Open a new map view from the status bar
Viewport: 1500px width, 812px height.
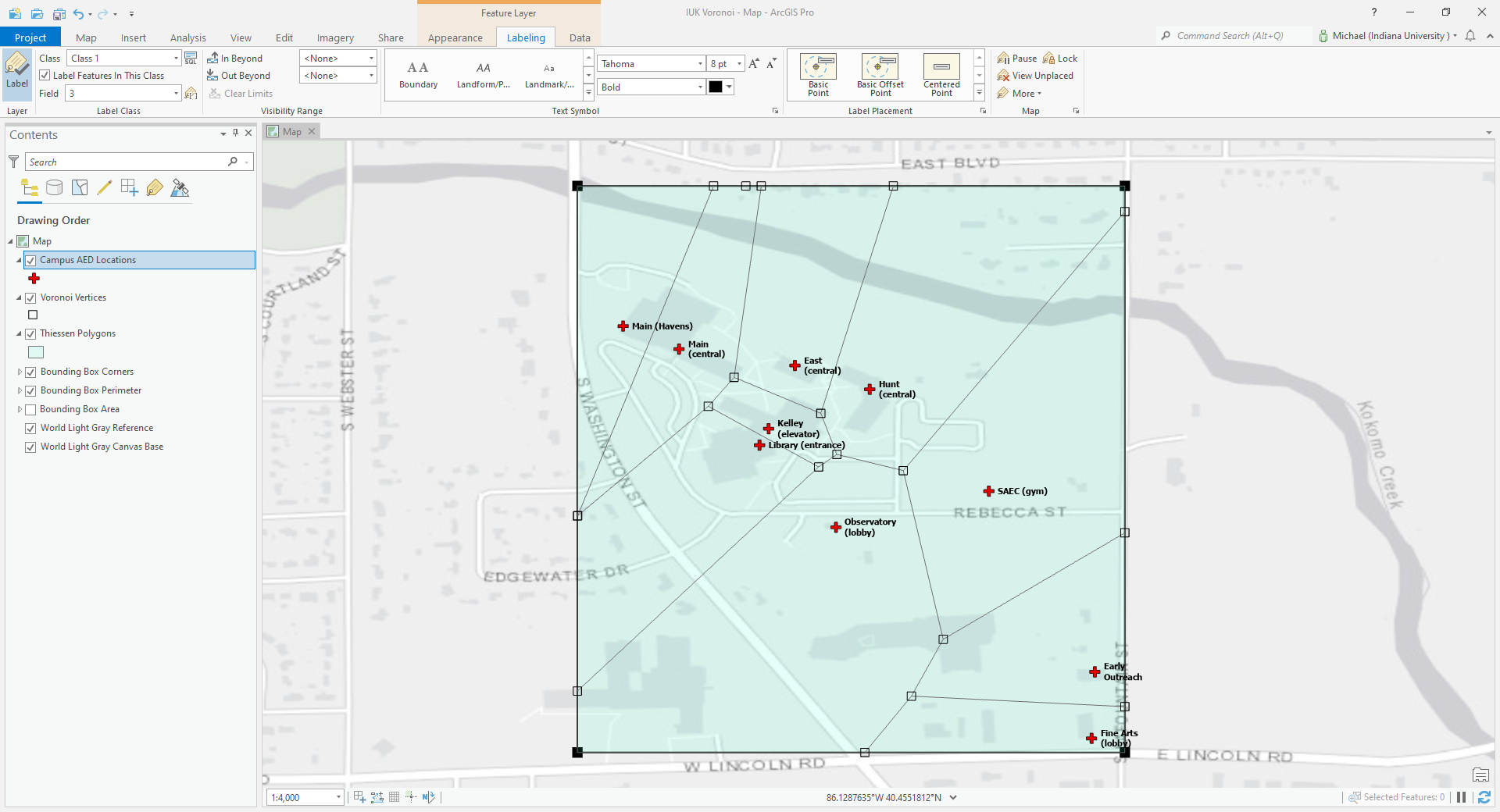click(x=359, y=797)
